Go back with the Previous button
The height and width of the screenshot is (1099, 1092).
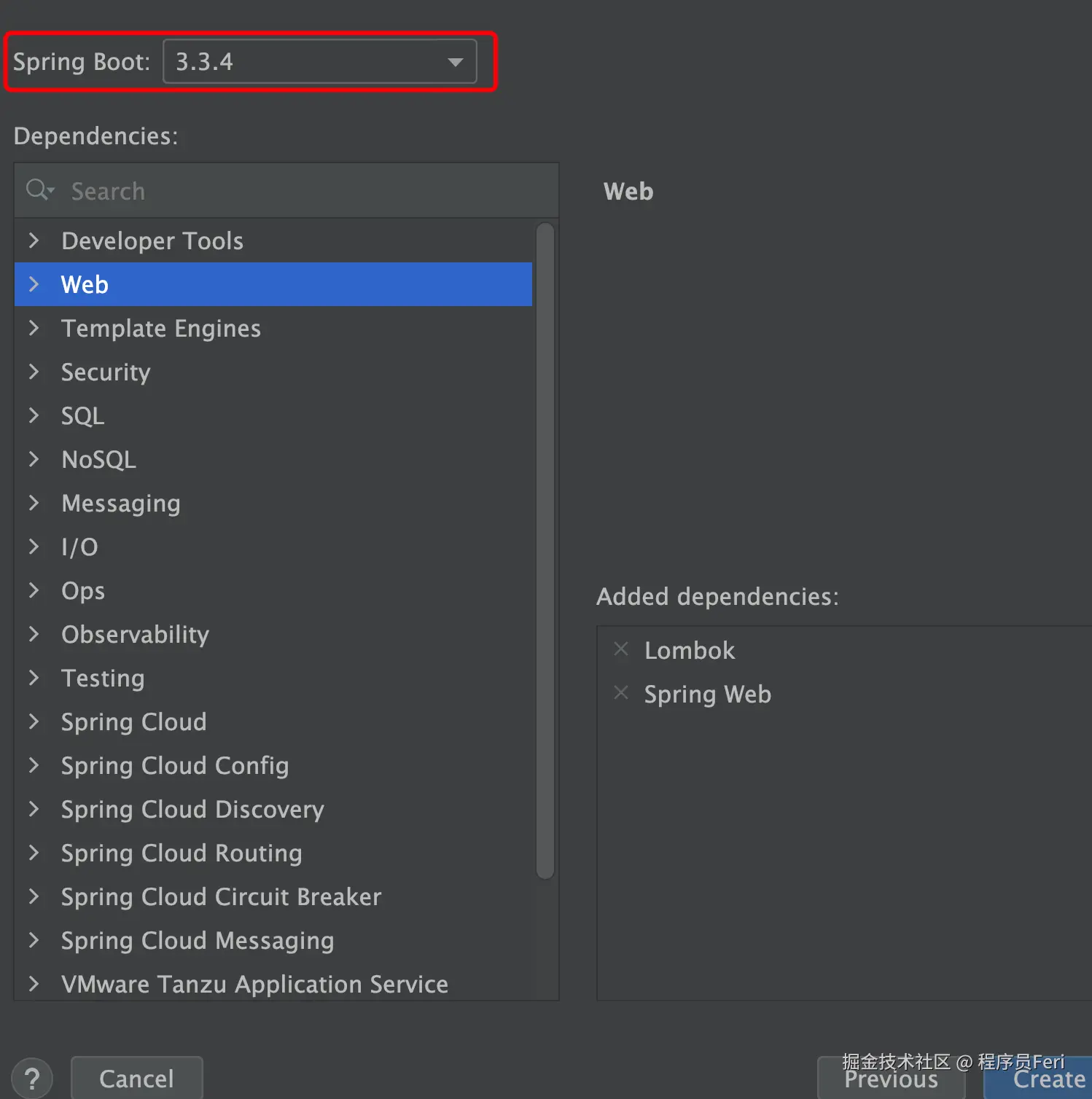(892, 1079)
